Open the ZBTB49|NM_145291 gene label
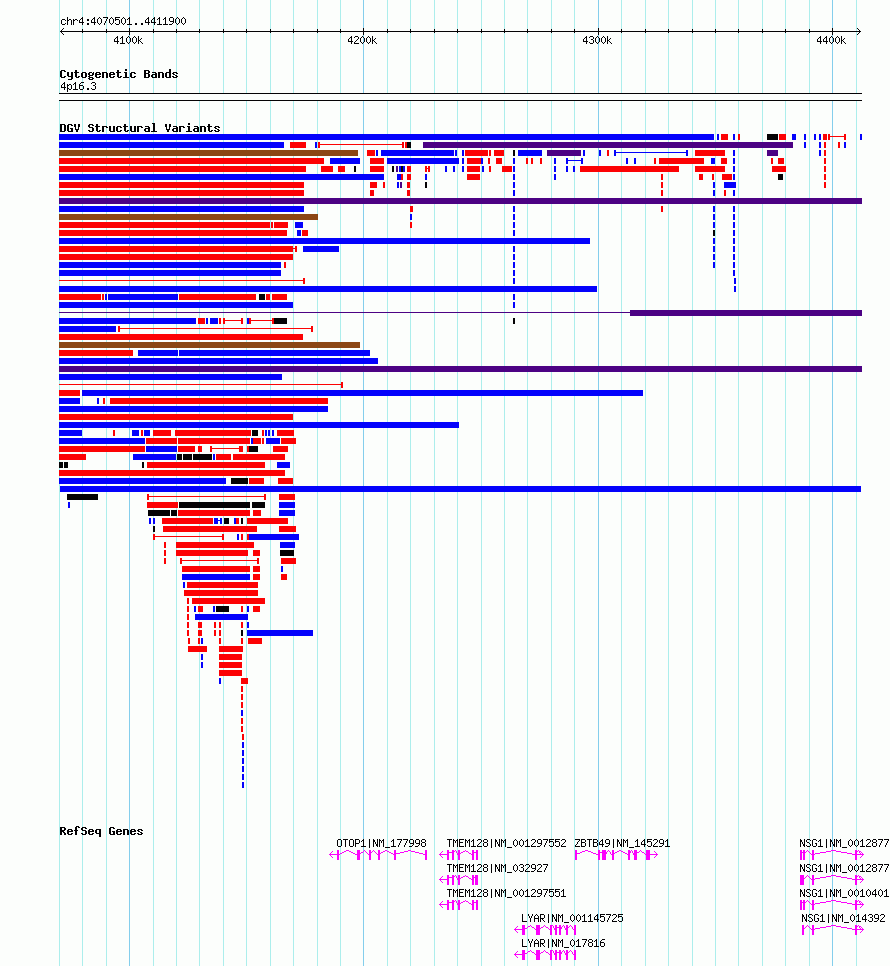The width and height of the screenshot is (890, 966). tap(622, 843)
